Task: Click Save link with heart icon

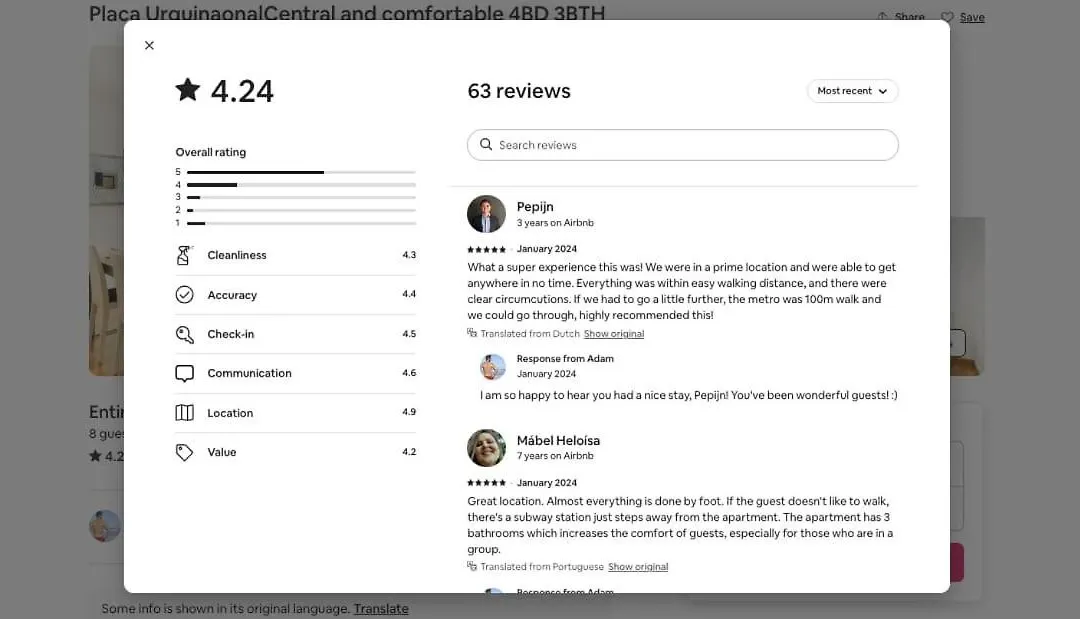Action: pyautogui.click(x=963, y=17)
